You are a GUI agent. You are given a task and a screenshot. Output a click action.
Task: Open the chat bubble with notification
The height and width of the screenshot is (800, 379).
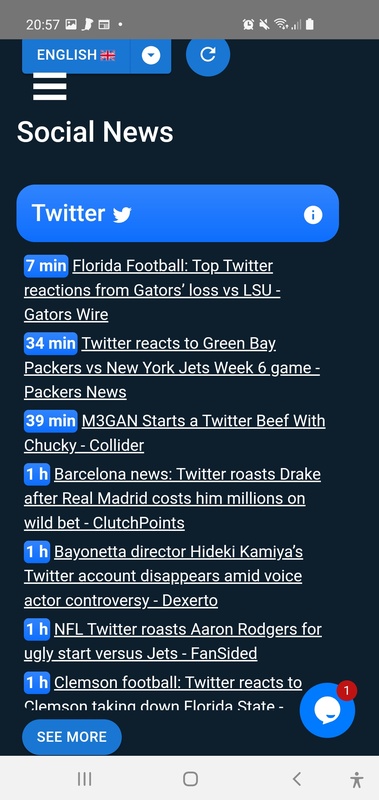(327, 710)
